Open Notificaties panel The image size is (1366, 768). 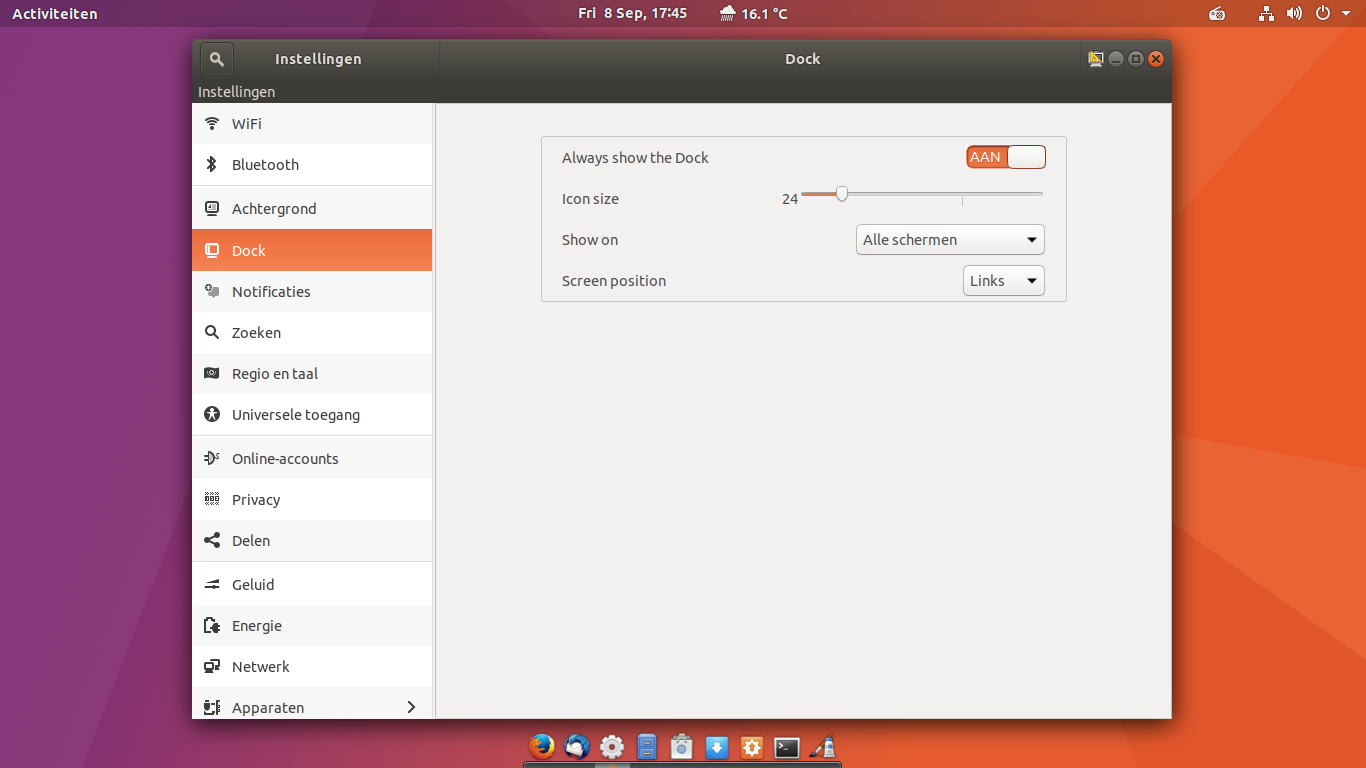click(312, 292)
